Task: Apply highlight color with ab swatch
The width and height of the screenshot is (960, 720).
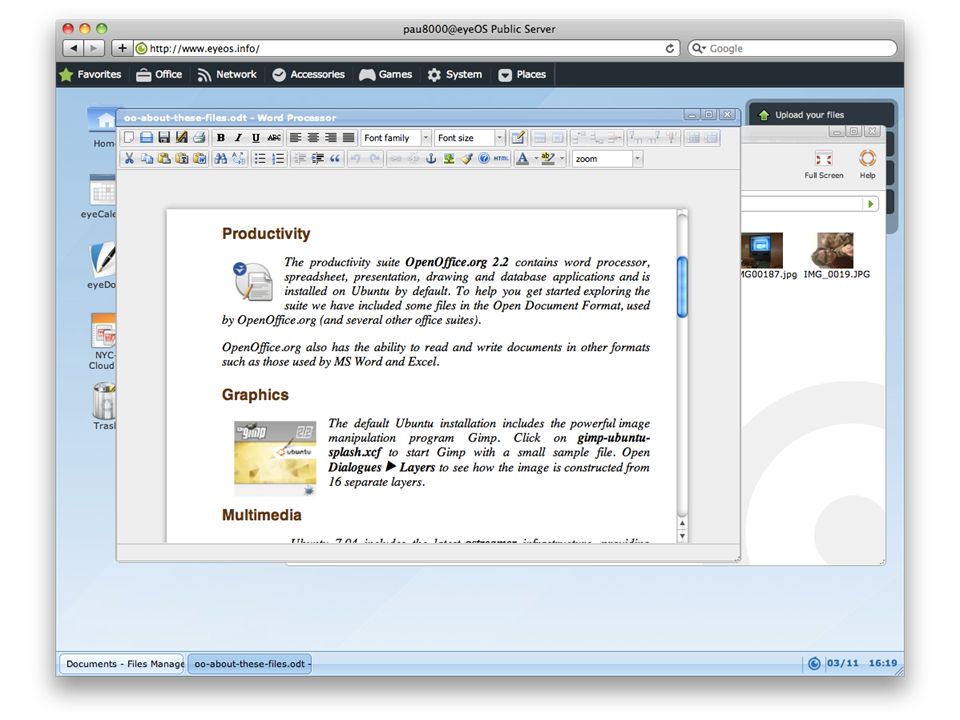Action: tap(548, 159)
